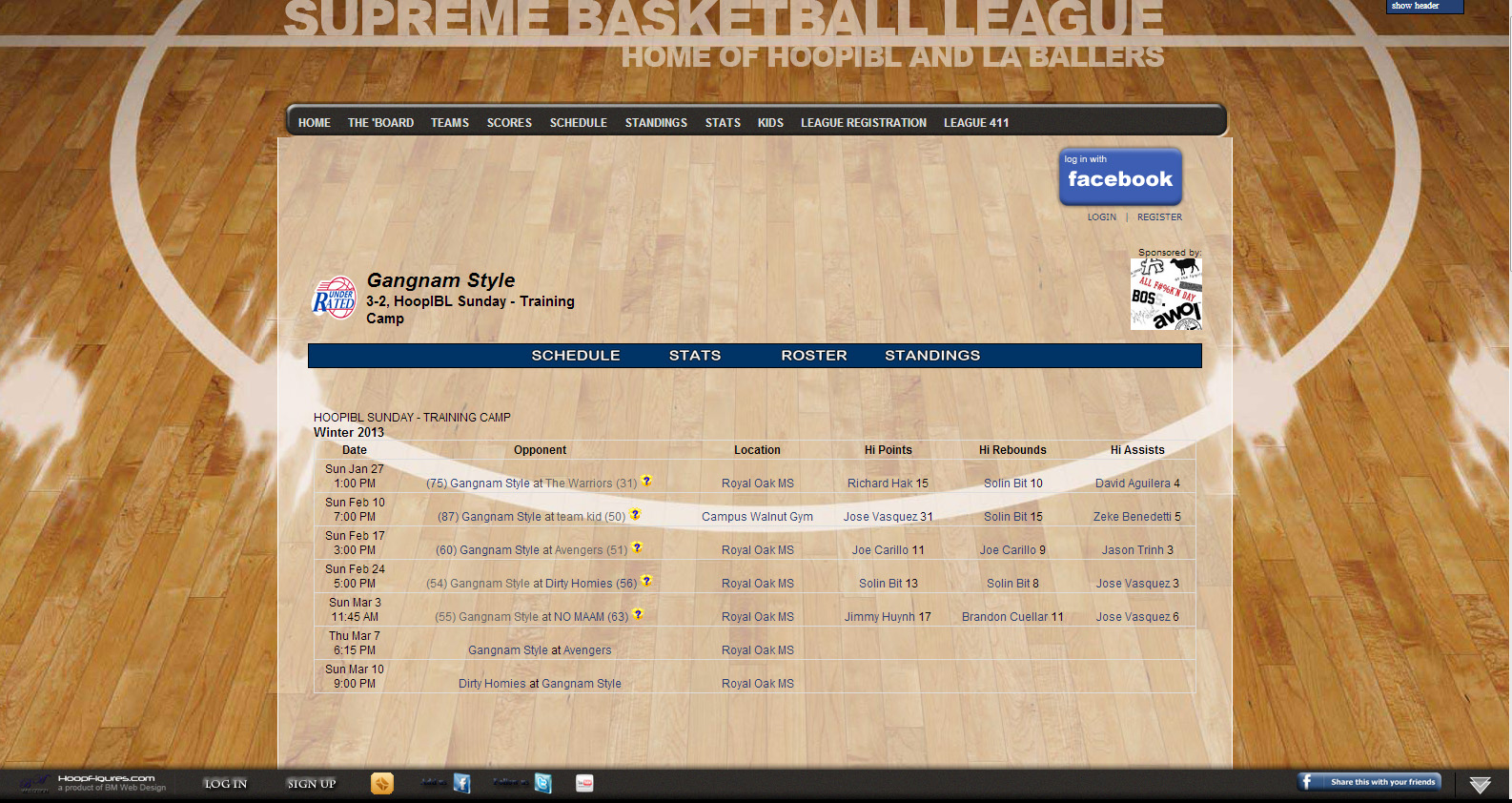
Task: Collapse the bottom bar with the double-arrow
Action: [x=1479, y=785]
